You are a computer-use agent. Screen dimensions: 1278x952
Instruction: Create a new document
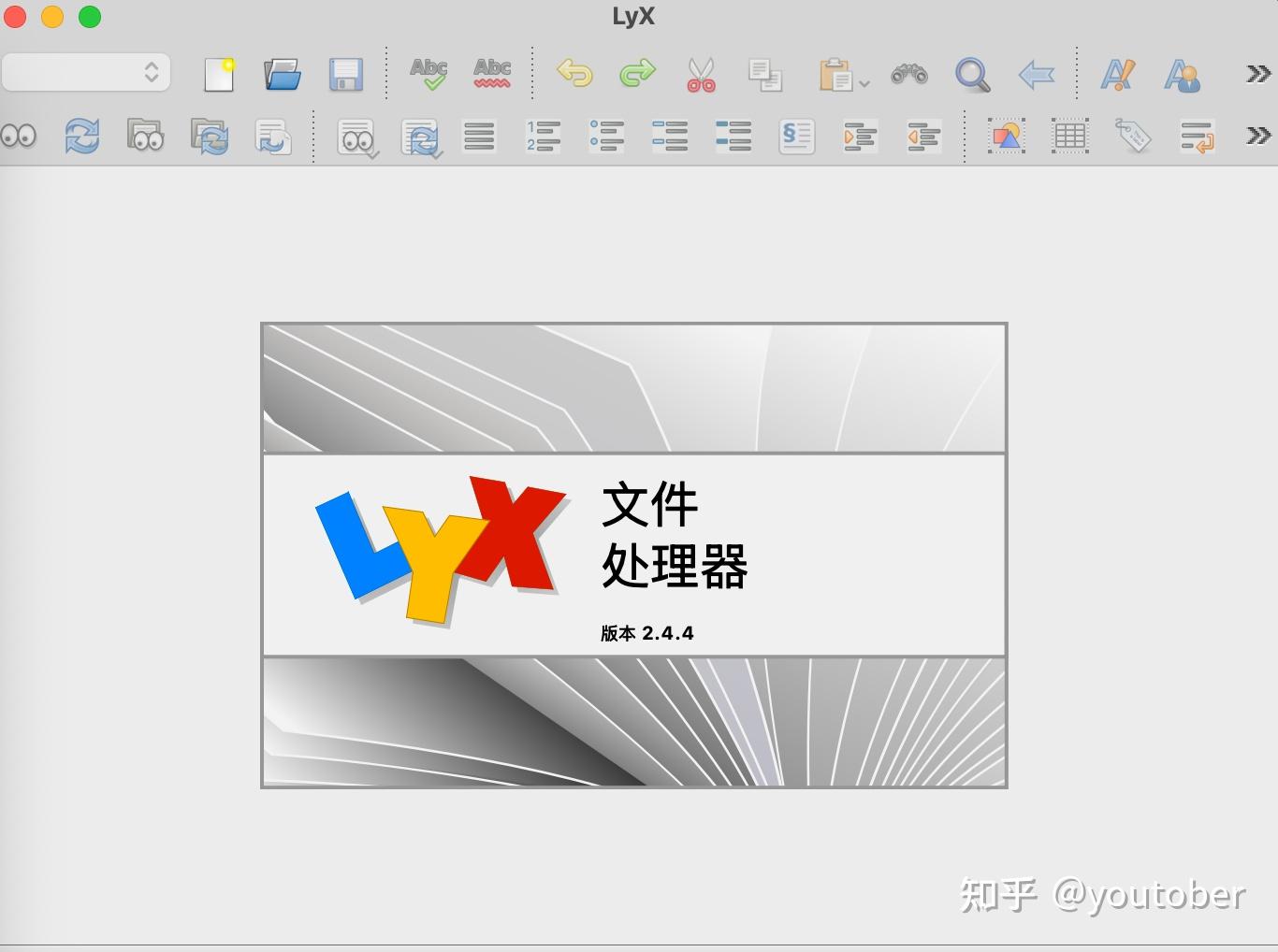[x=220, y=73]
